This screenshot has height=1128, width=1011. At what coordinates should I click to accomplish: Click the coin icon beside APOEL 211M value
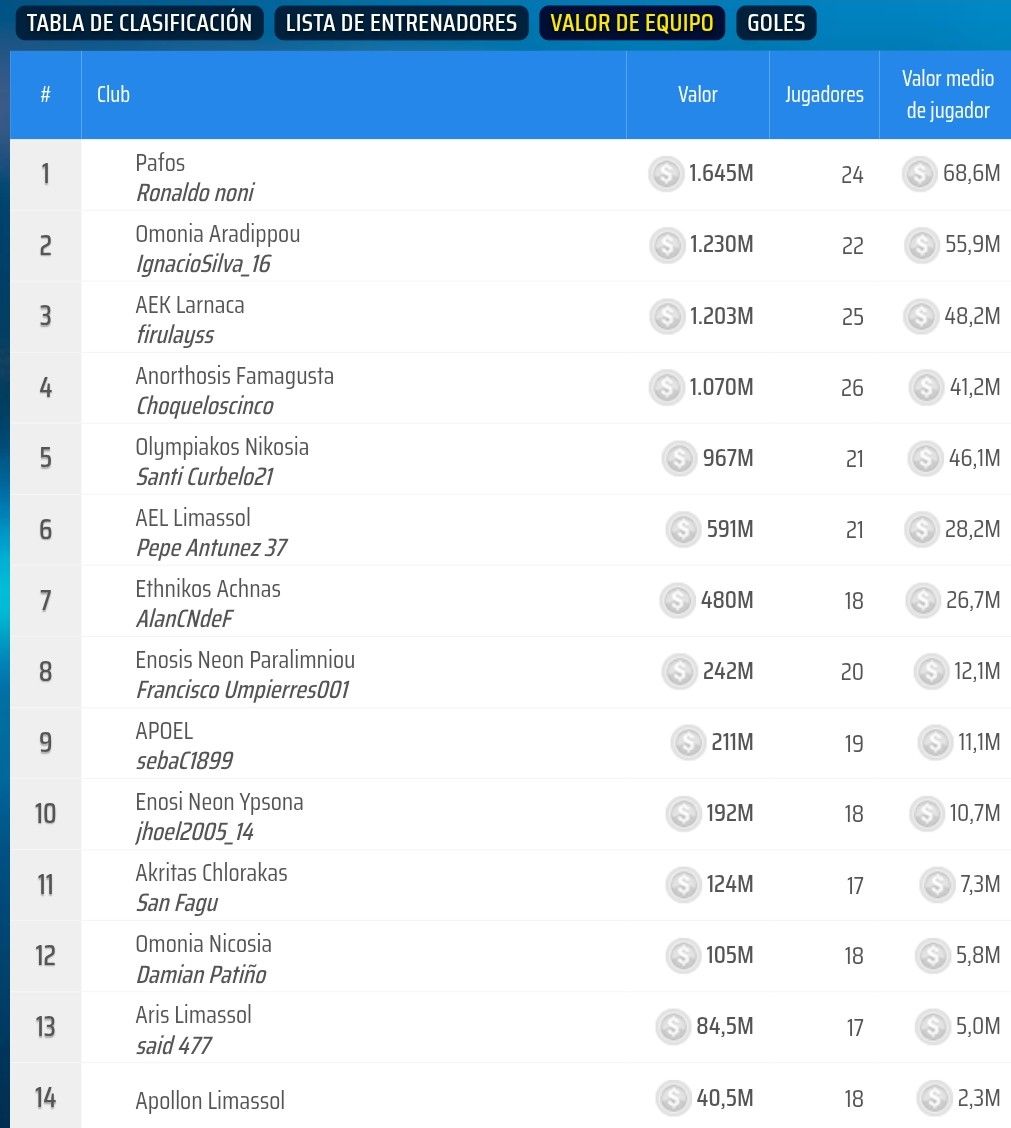pos(688,742)
